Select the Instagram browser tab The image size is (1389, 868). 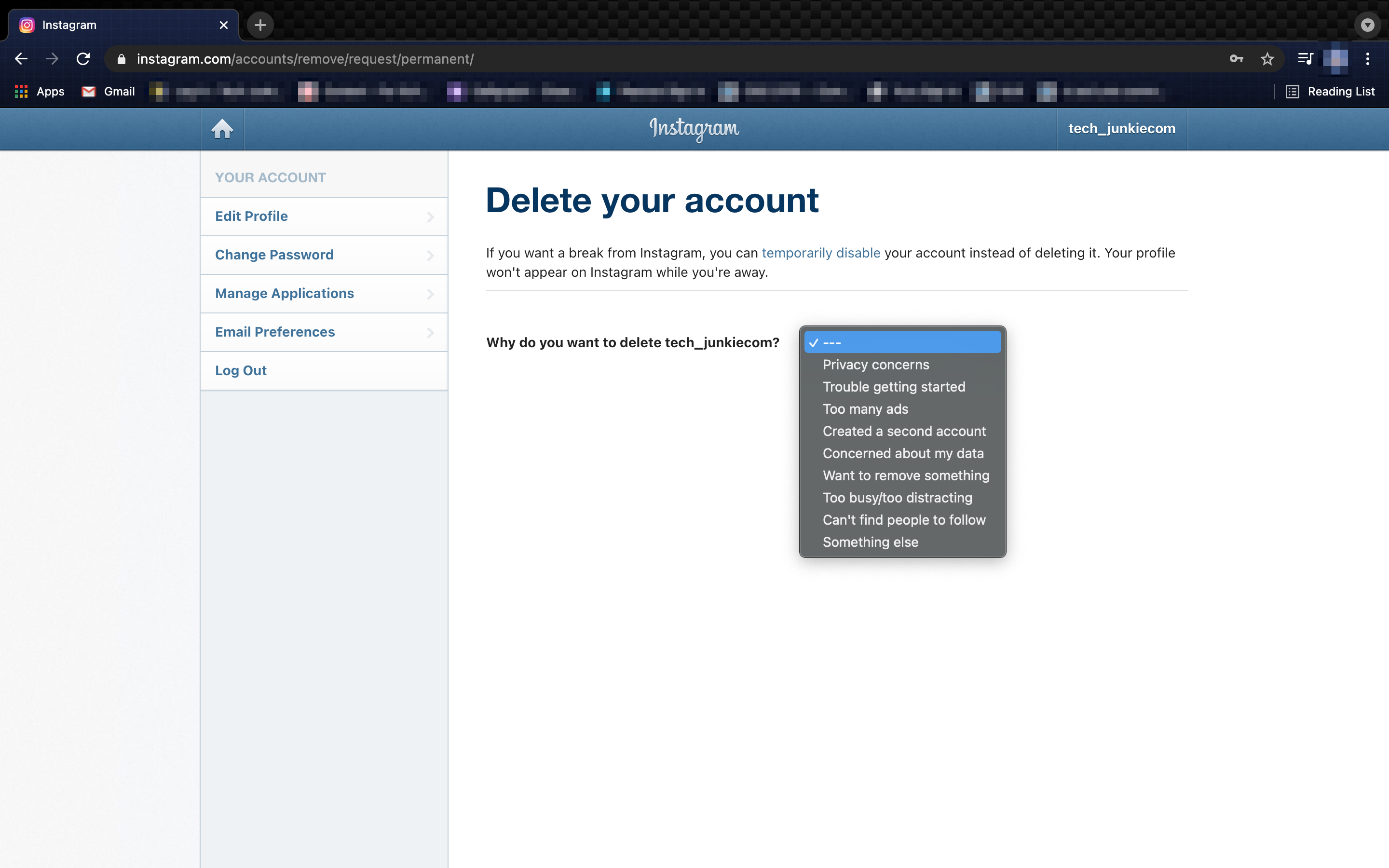click(x=123, y=25)
